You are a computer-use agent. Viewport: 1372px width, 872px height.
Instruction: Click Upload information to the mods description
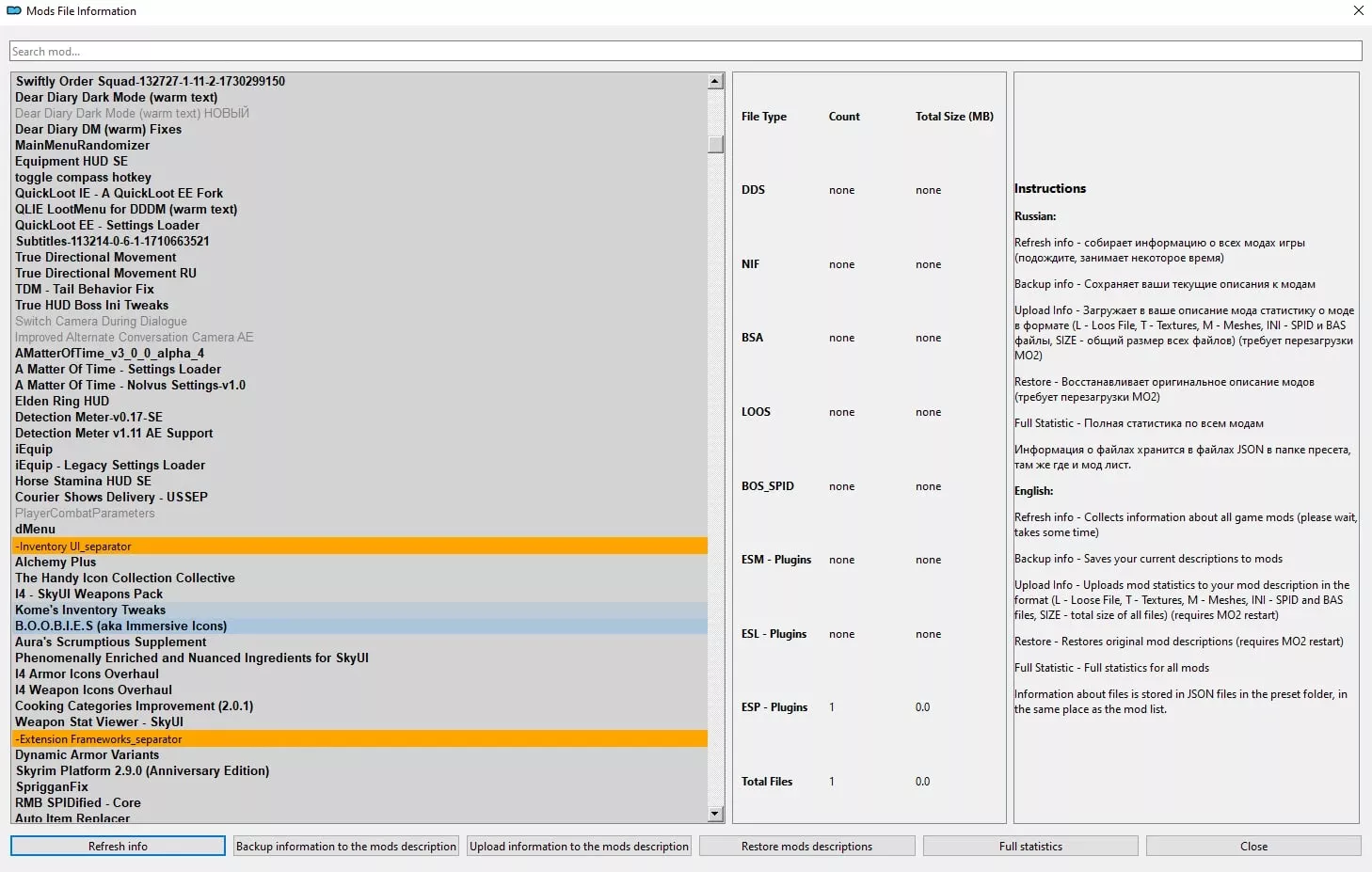tap(579, 847)
